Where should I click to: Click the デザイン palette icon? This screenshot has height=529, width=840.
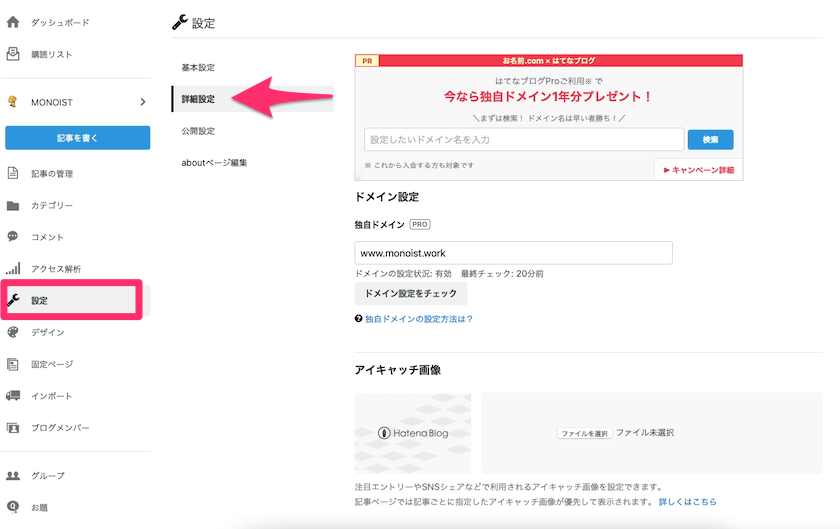click(x=13, y=332)
